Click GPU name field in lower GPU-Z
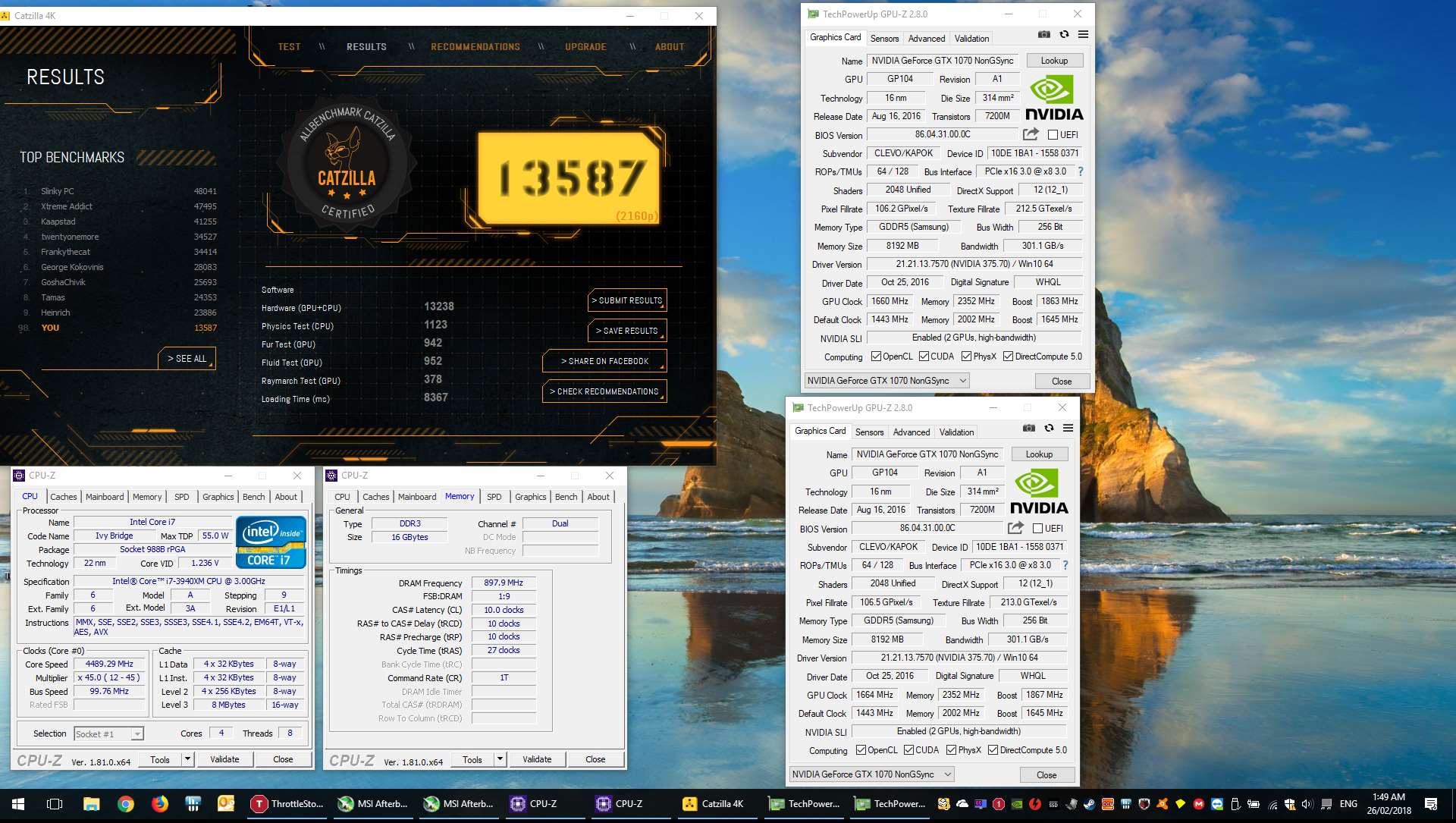This screenshot has width=1456, height=823. 927,454
